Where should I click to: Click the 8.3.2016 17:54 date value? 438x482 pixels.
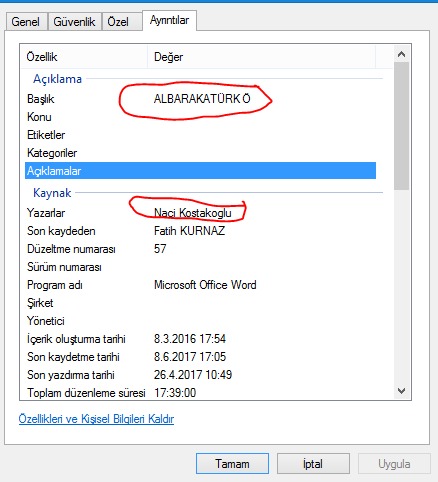(x=190, y=339)
